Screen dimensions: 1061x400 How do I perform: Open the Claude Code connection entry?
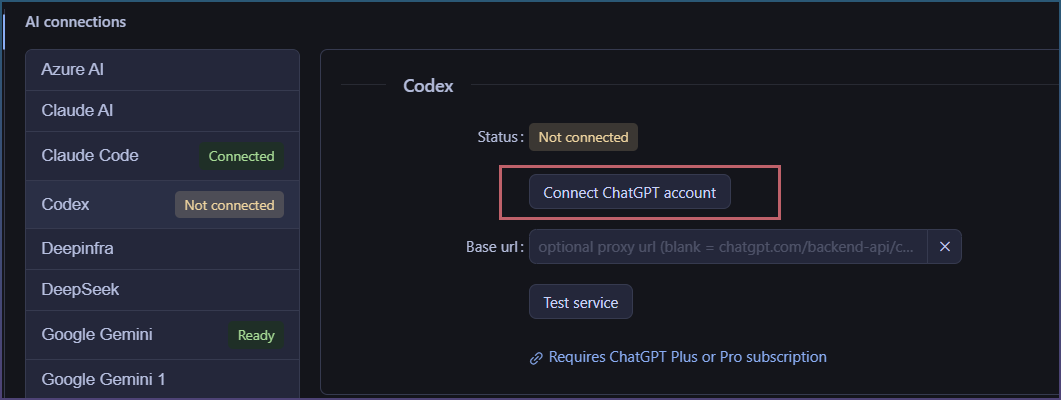pos(162,156)
